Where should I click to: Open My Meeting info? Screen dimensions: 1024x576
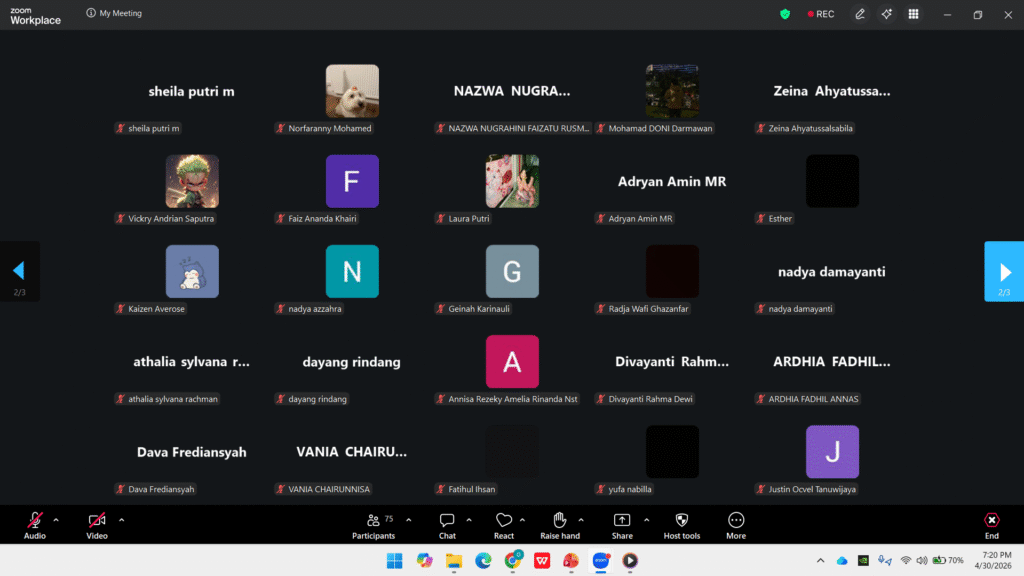coord(114,13)
